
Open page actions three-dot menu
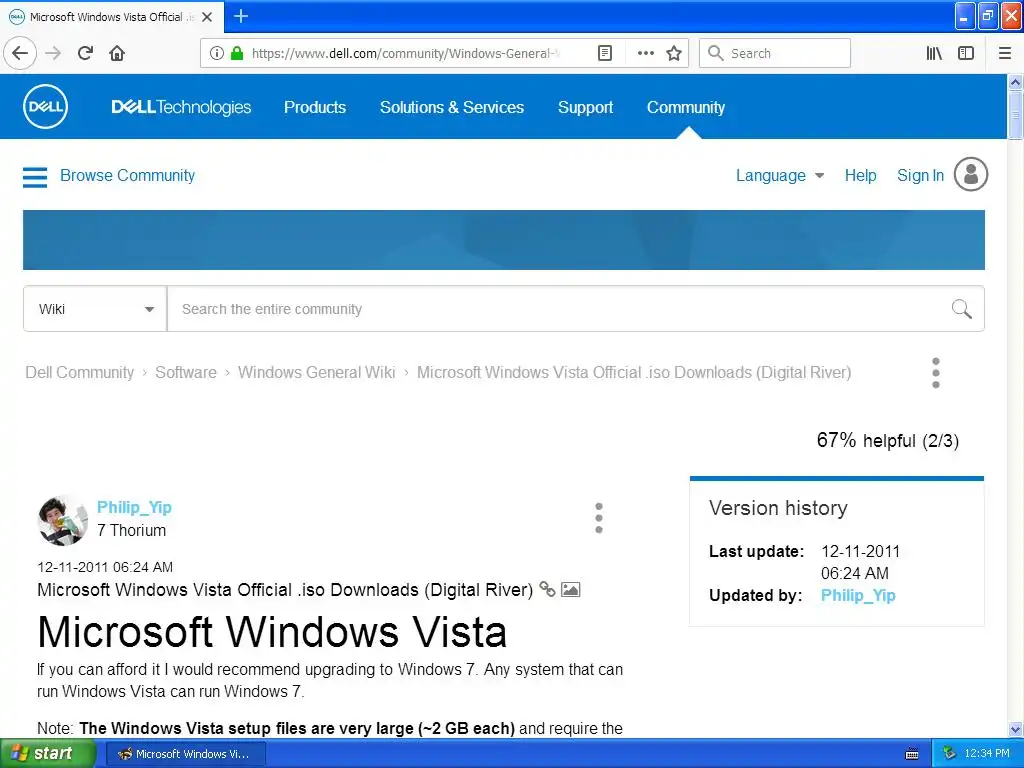(645, 53)
